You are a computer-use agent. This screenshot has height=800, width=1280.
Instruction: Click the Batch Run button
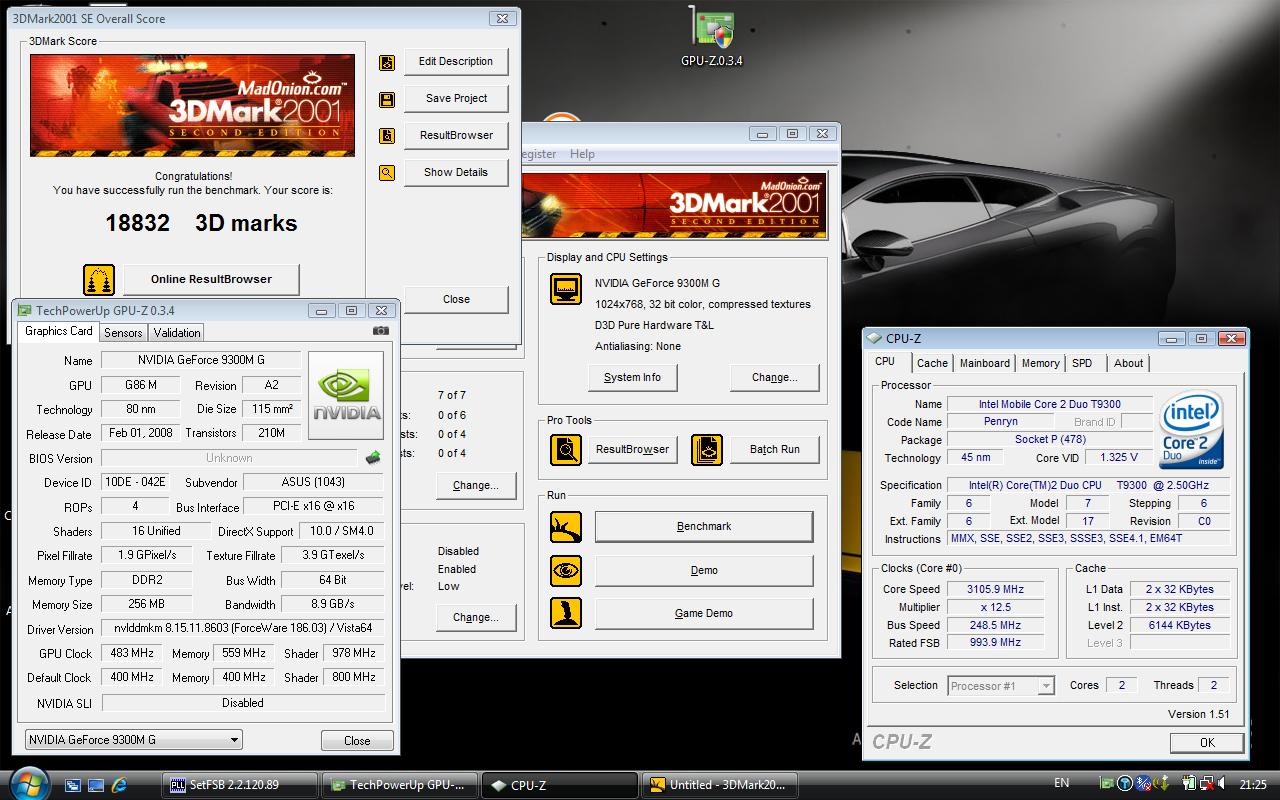pos(775,449)
